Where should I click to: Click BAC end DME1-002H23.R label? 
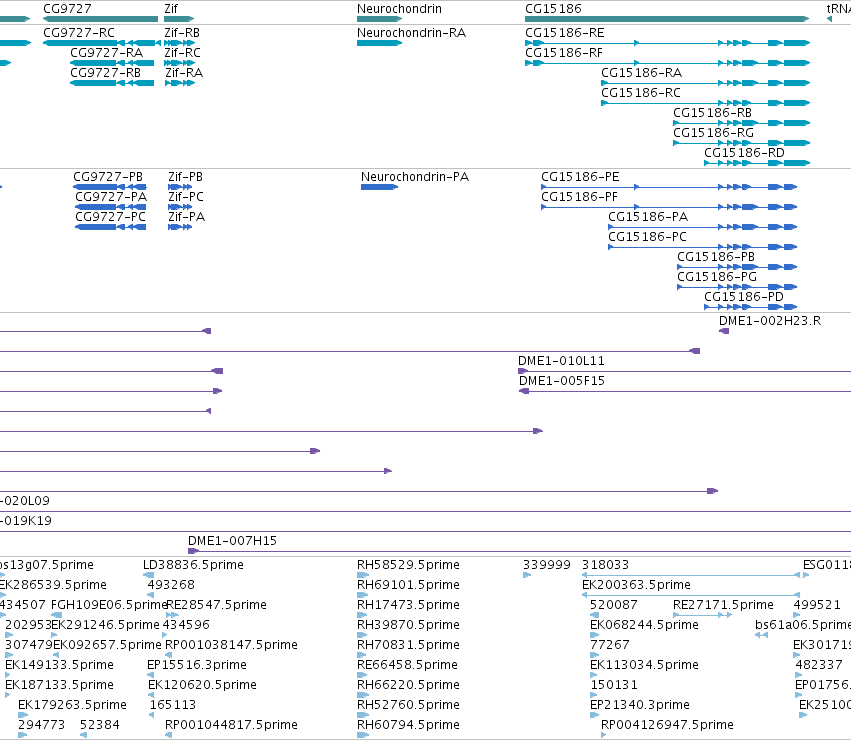770,321
